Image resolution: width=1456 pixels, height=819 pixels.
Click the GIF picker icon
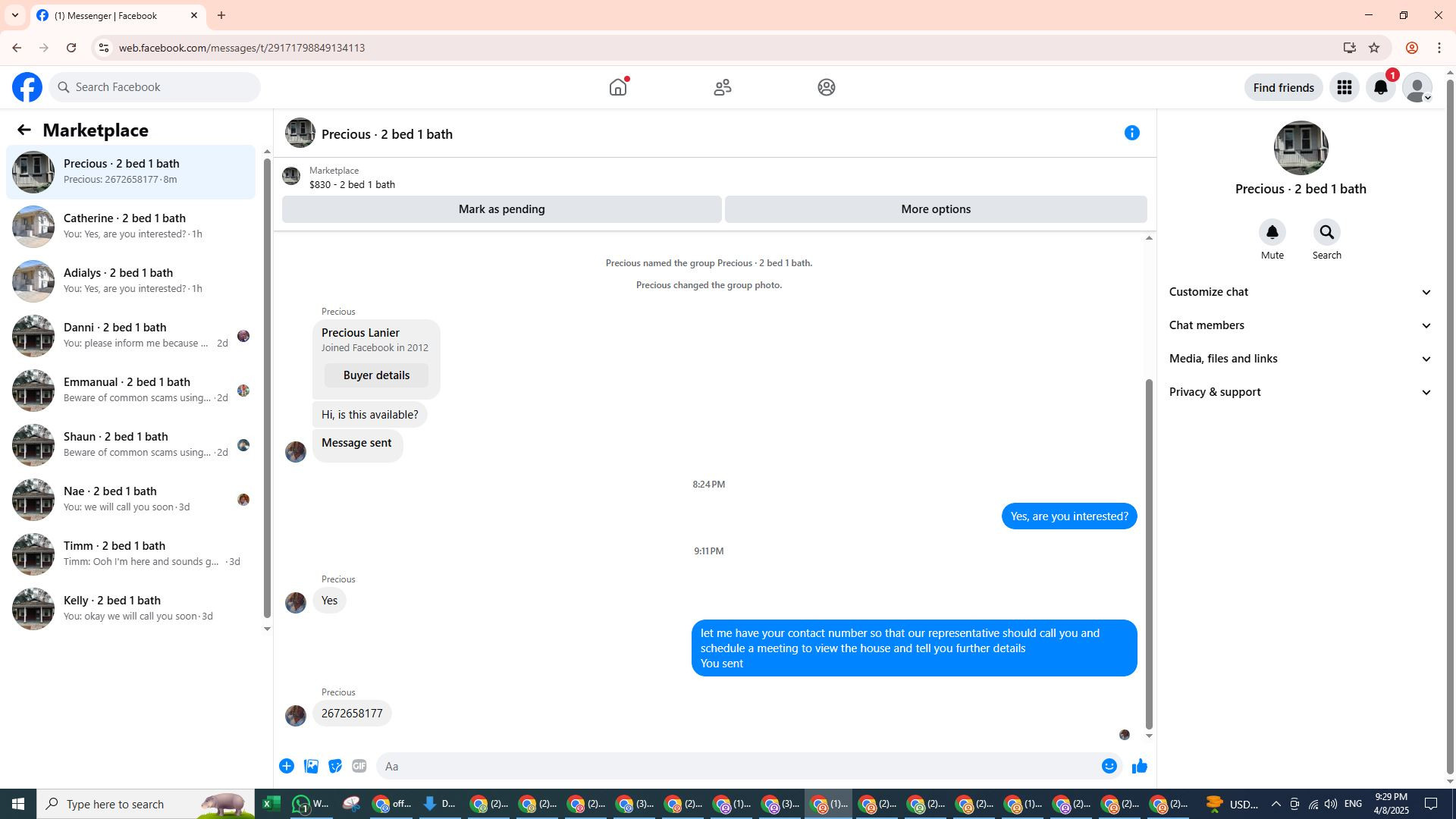(x=359, y=767)
